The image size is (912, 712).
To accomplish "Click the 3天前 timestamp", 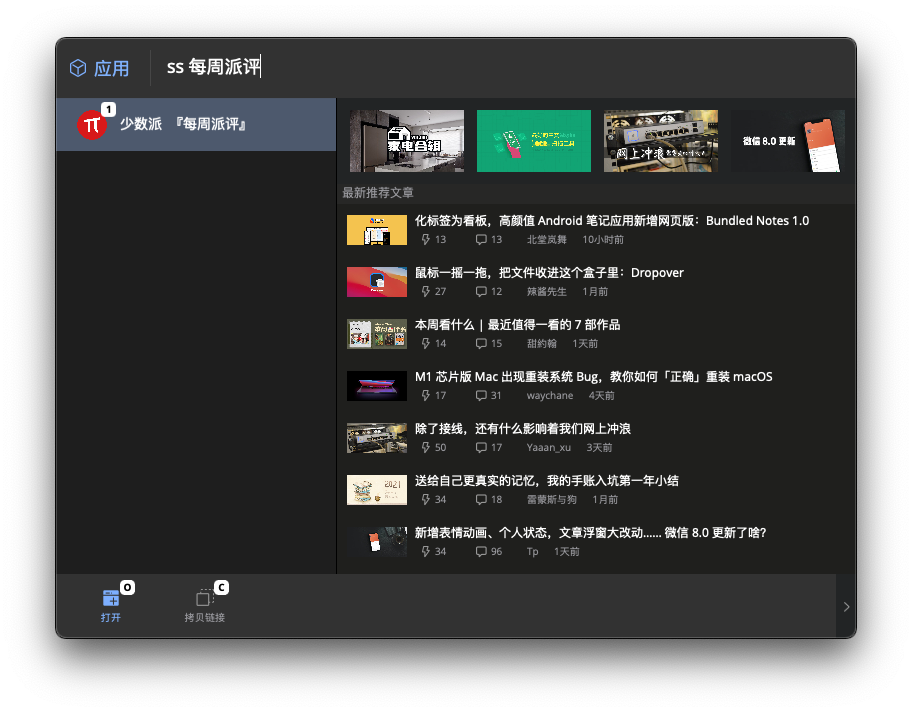I will tap(599, 447).
